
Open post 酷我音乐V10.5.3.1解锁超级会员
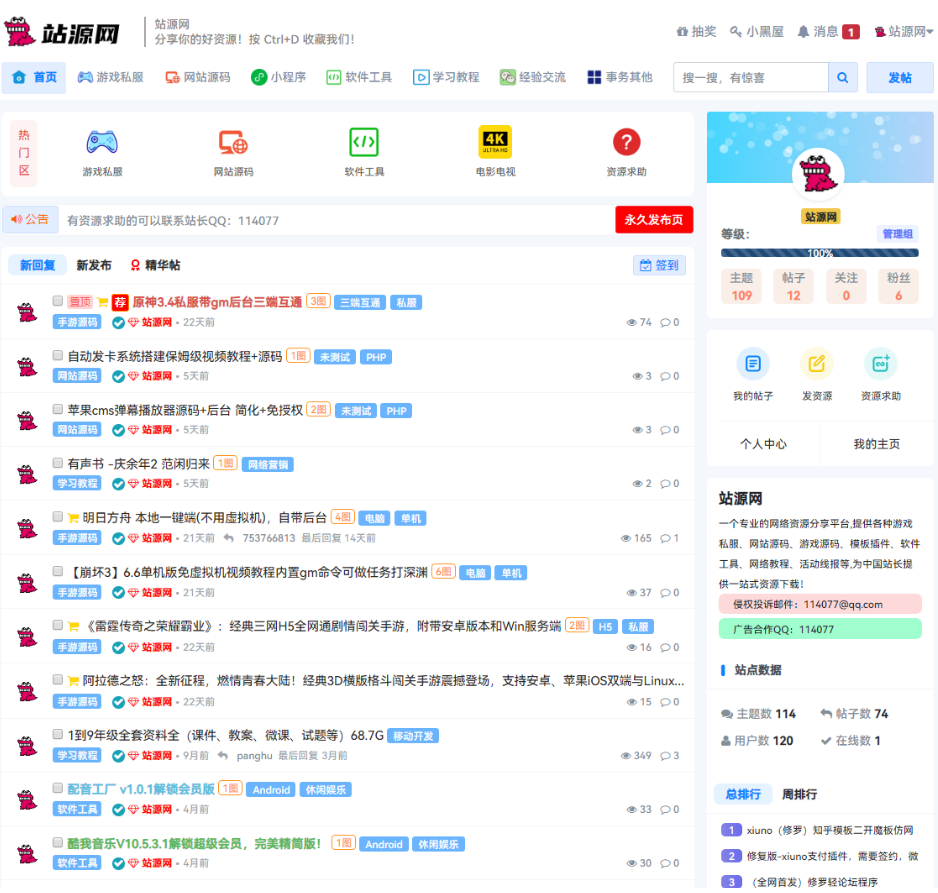194,843
